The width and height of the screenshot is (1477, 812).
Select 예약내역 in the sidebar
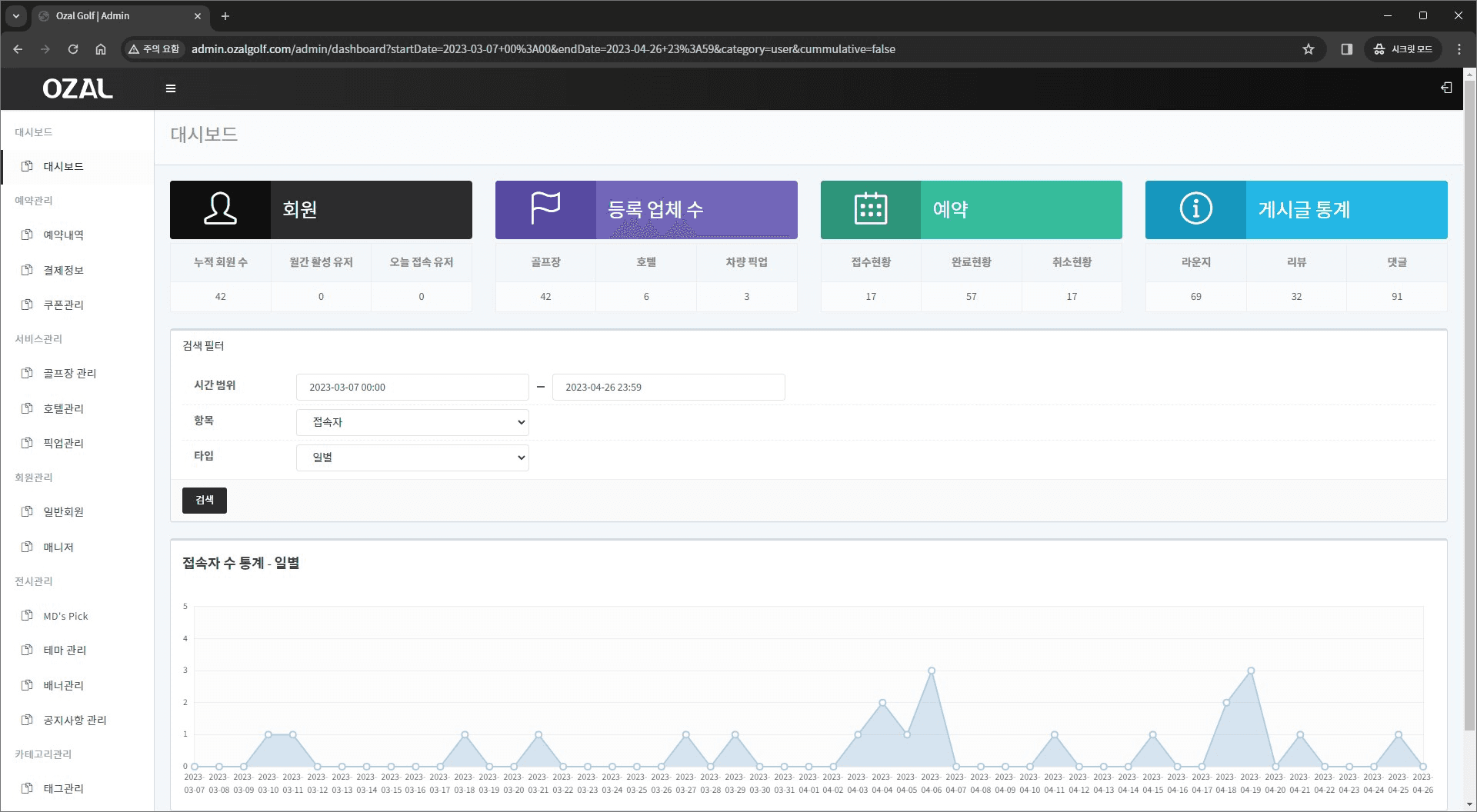(x=65, y=235)
